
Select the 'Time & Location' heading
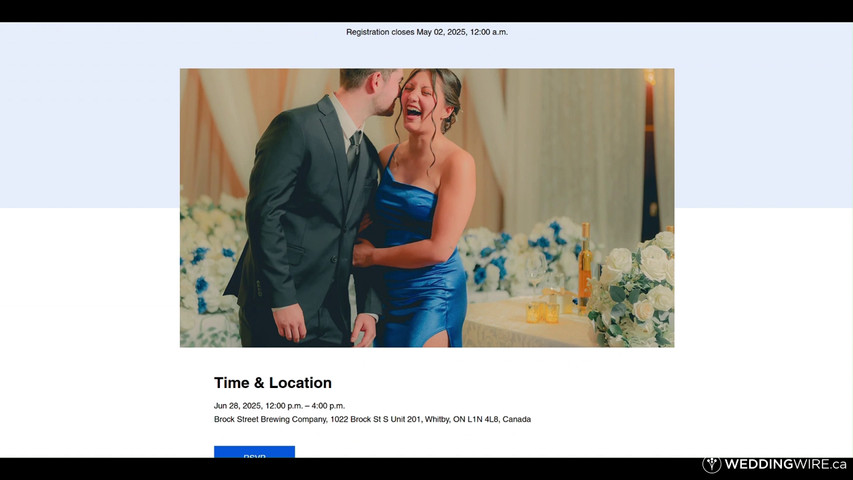pos(273,383)
